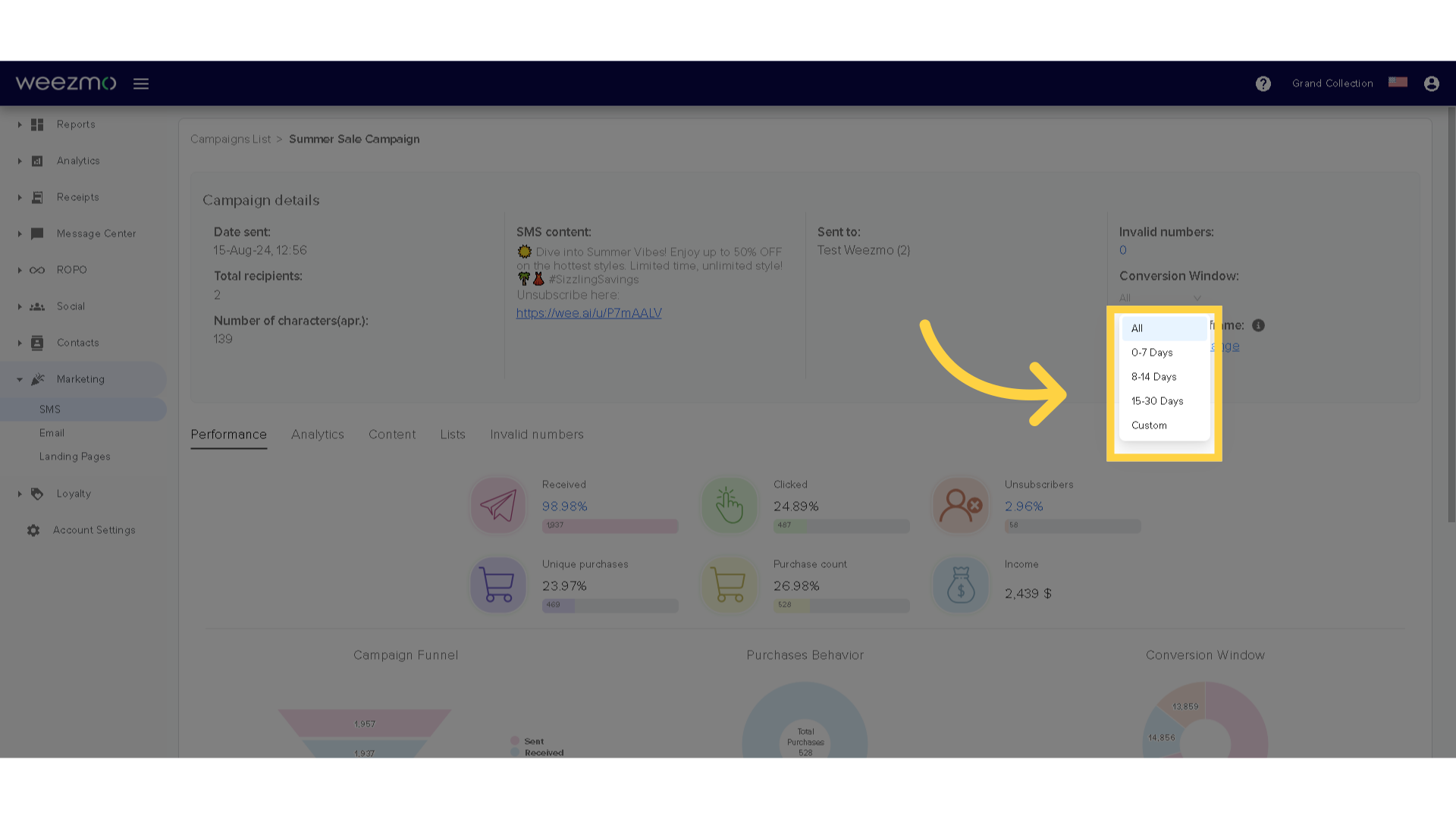
Task: Expand the Analytics sidebar section arrow
Action: (x=20, y=161)
